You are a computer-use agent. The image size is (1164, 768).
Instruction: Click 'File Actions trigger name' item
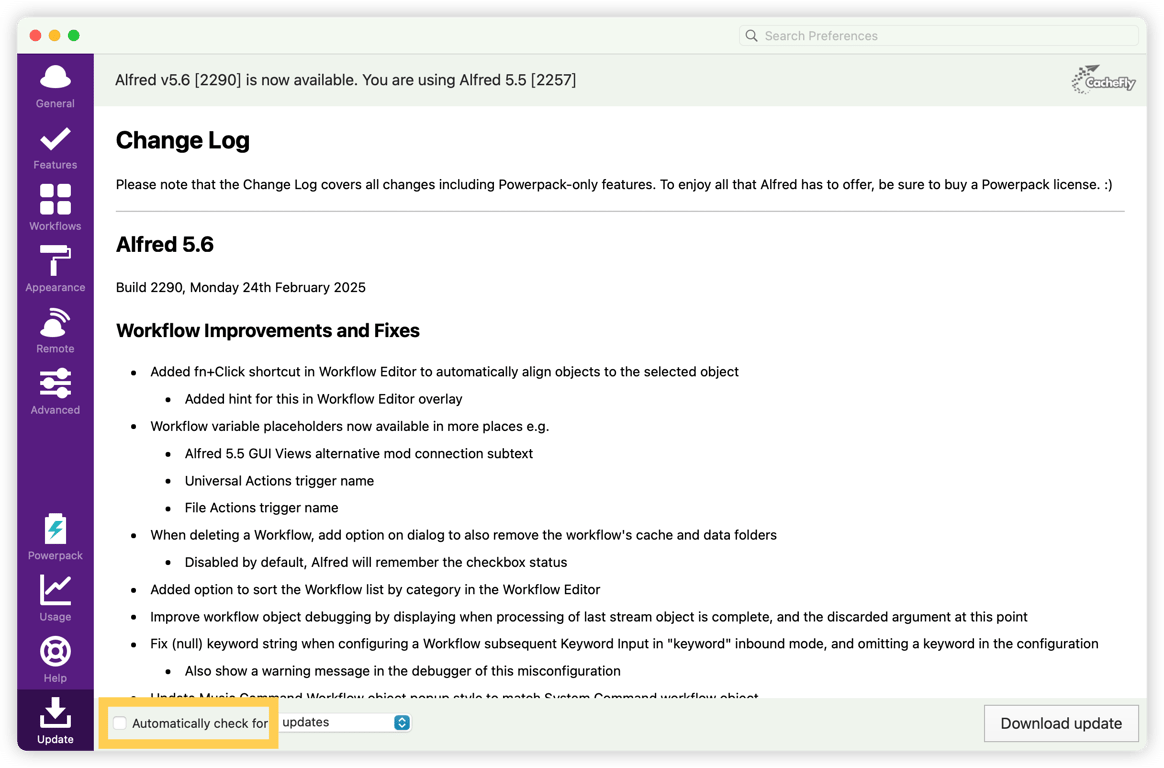tap(261, 508)
